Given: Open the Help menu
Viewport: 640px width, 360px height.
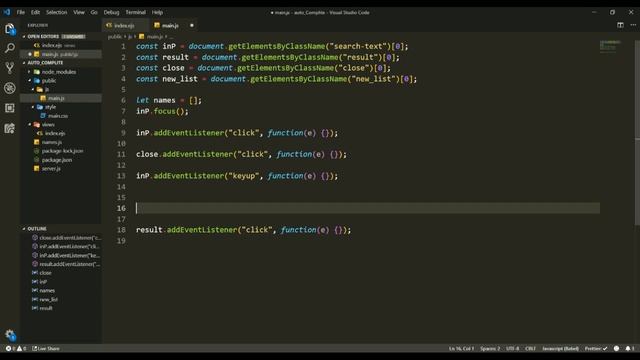Looking at the screenshot, I should coord(157,12).
